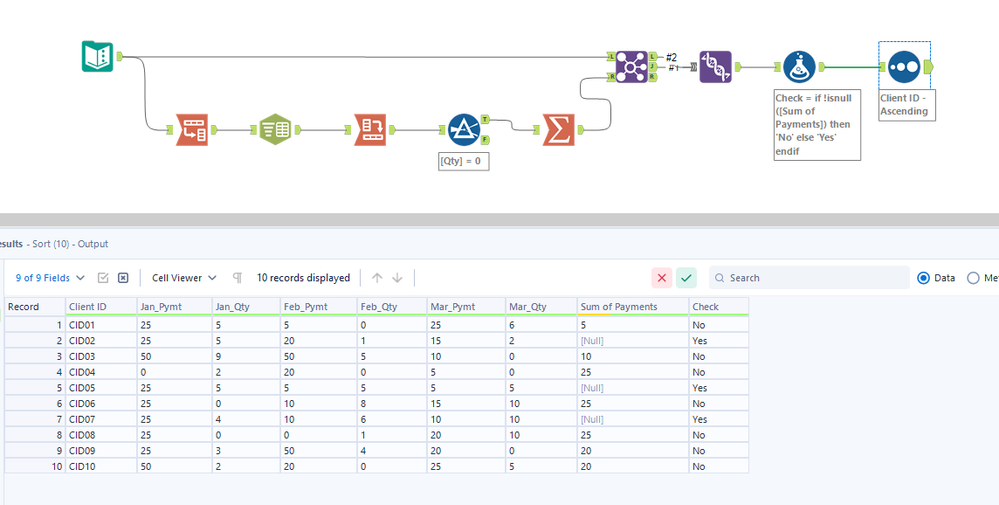Screen dimensions: 999x505
Task: Click the Filter tool False output anchor
Action: [485, 140]
